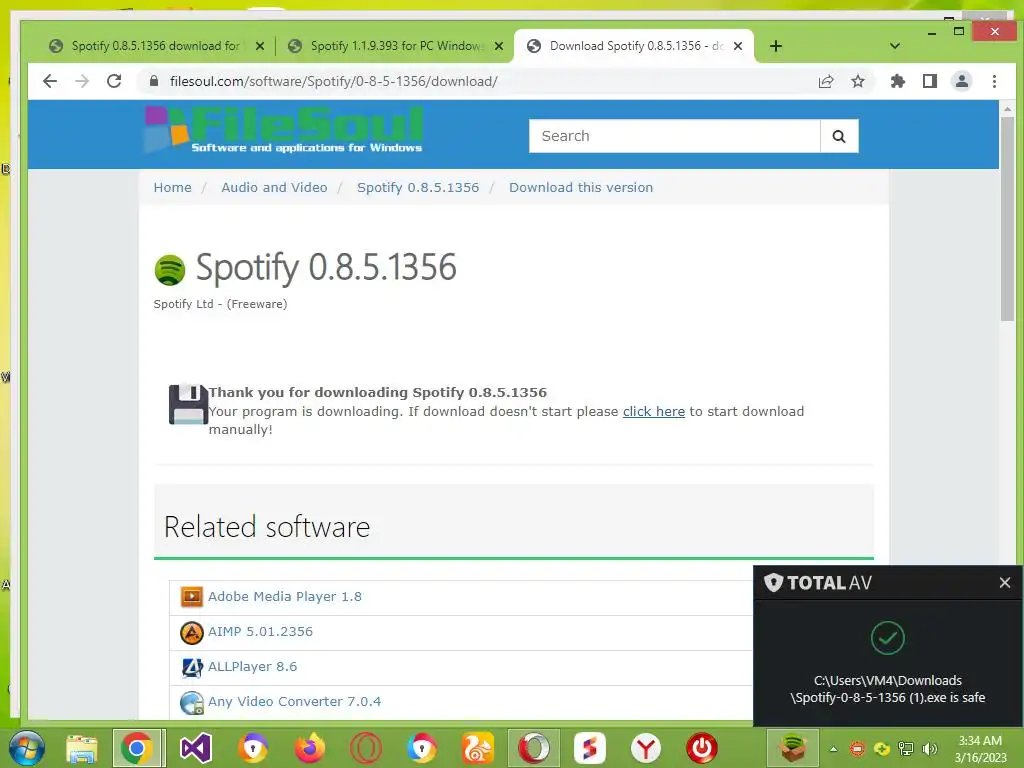1024x768 pixels.
Task: Open File Explorer from the taskbar
Action: [x=82, y=748]
